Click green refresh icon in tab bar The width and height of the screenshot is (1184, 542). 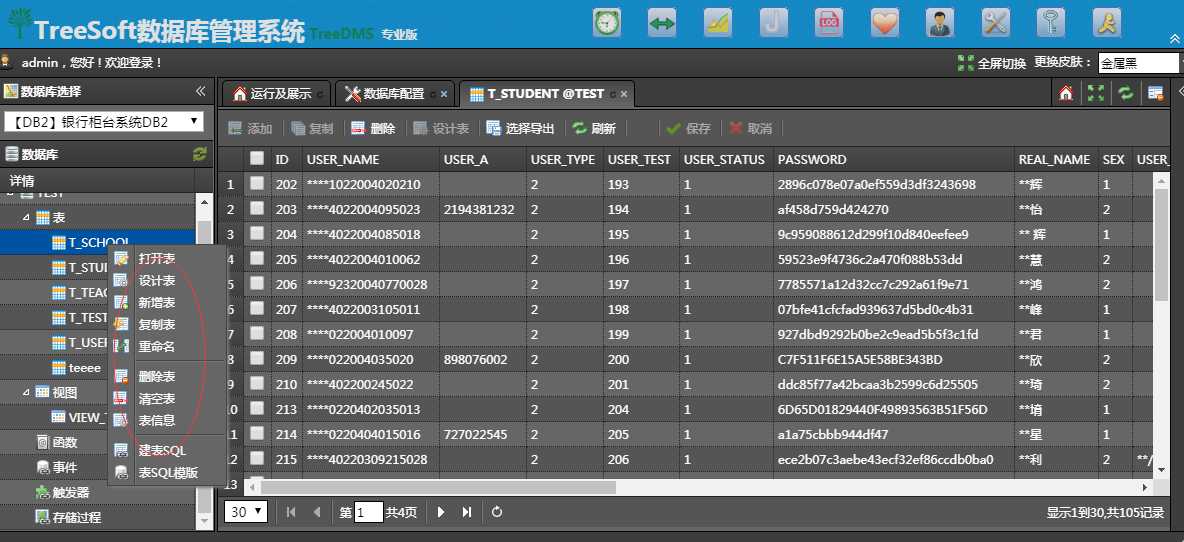click(x=1126, y=93)
